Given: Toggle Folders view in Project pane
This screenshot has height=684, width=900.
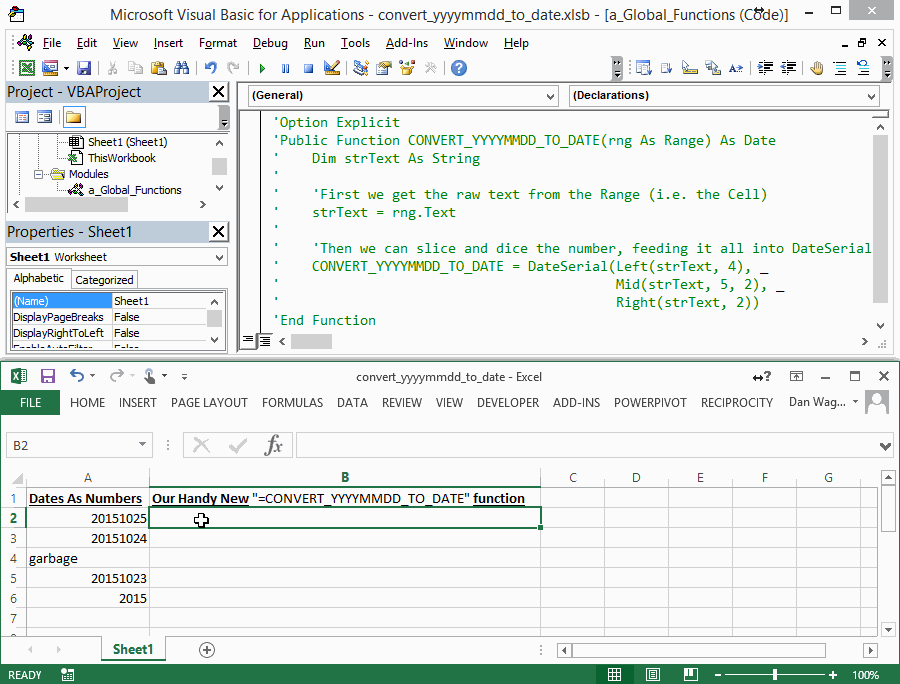Looking at the screenshot, I should pos(73,118).
